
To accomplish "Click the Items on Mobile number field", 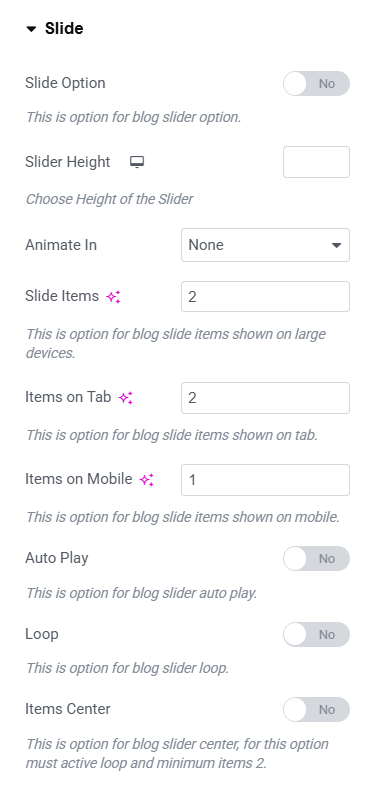I will tap(265, 480).
